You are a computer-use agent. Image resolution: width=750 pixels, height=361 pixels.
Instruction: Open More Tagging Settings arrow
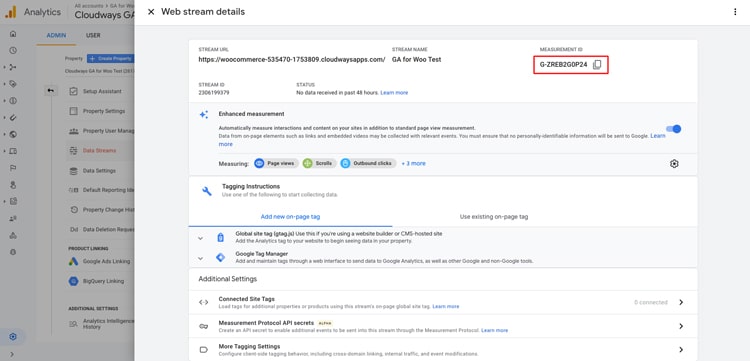coord(681,350)
